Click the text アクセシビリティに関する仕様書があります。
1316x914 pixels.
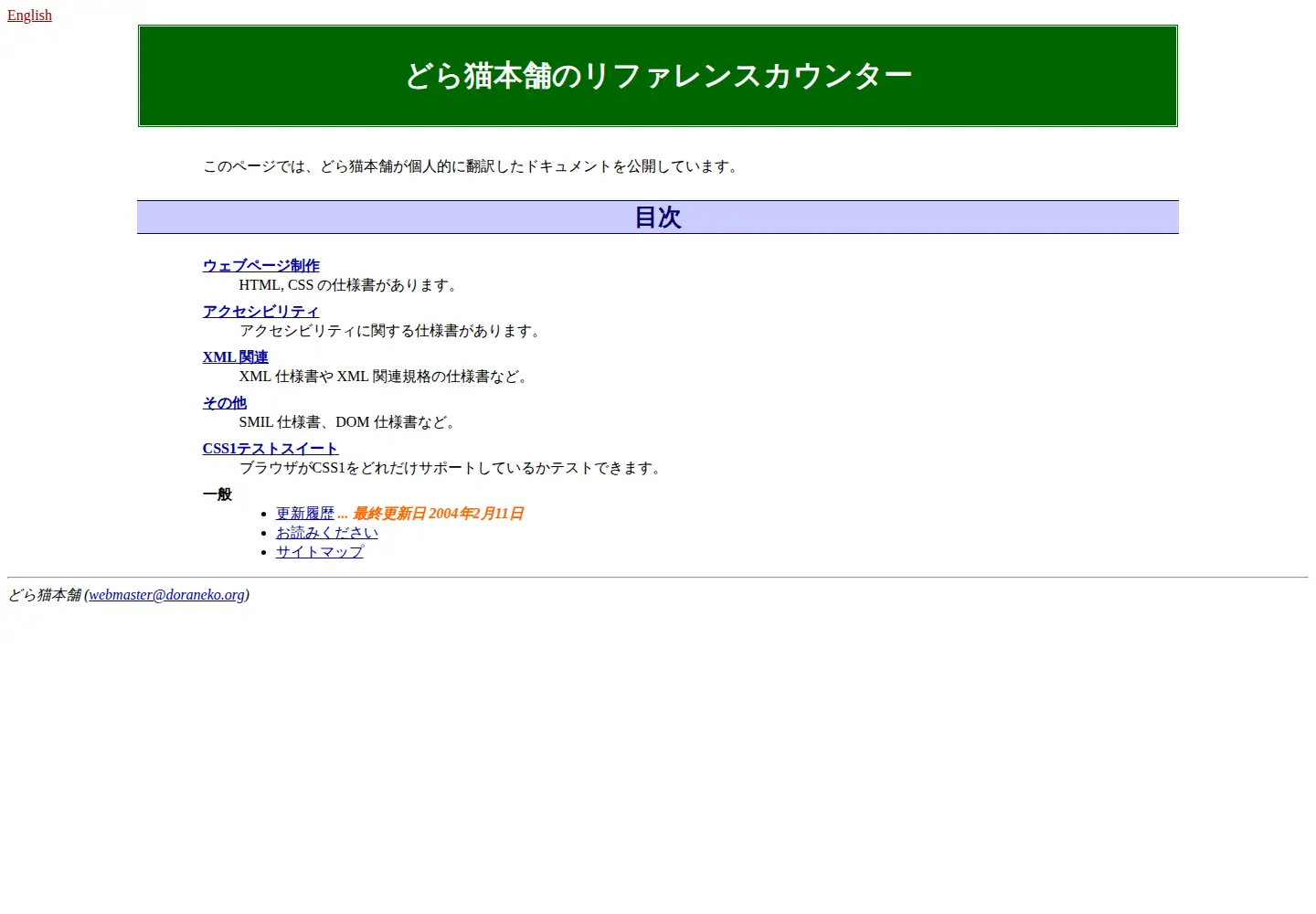pos(391,331)
